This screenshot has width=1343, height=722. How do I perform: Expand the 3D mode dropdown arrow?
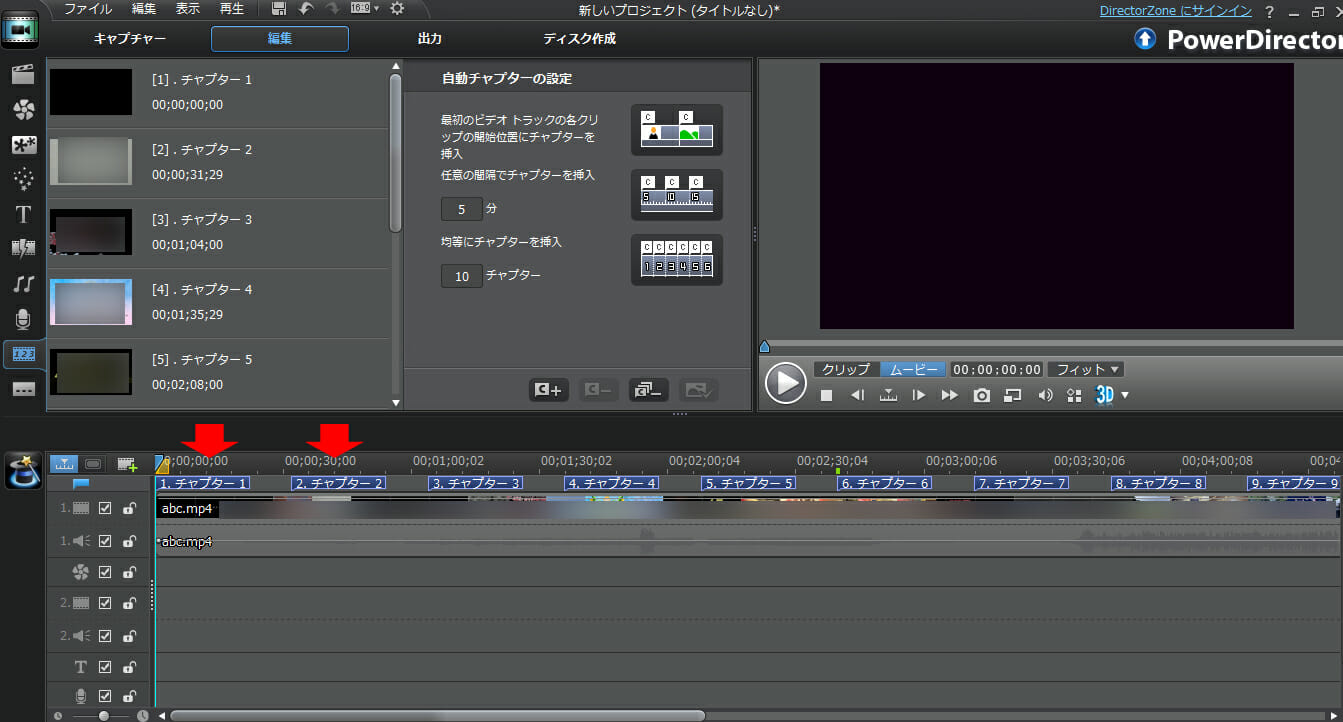click(x=1125, y=395)
